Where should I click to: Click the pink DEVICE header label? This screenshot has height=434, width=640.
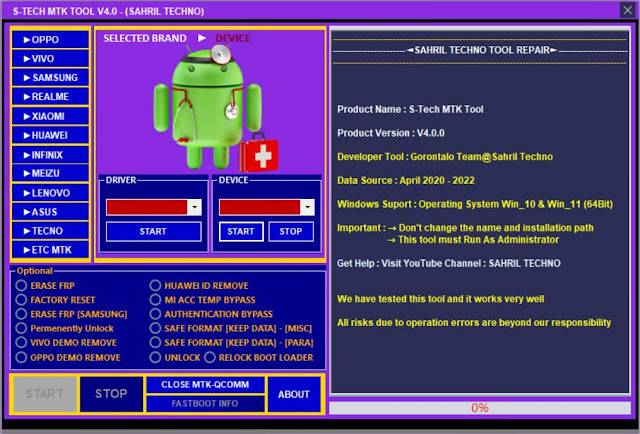click(x=233, y=38)
